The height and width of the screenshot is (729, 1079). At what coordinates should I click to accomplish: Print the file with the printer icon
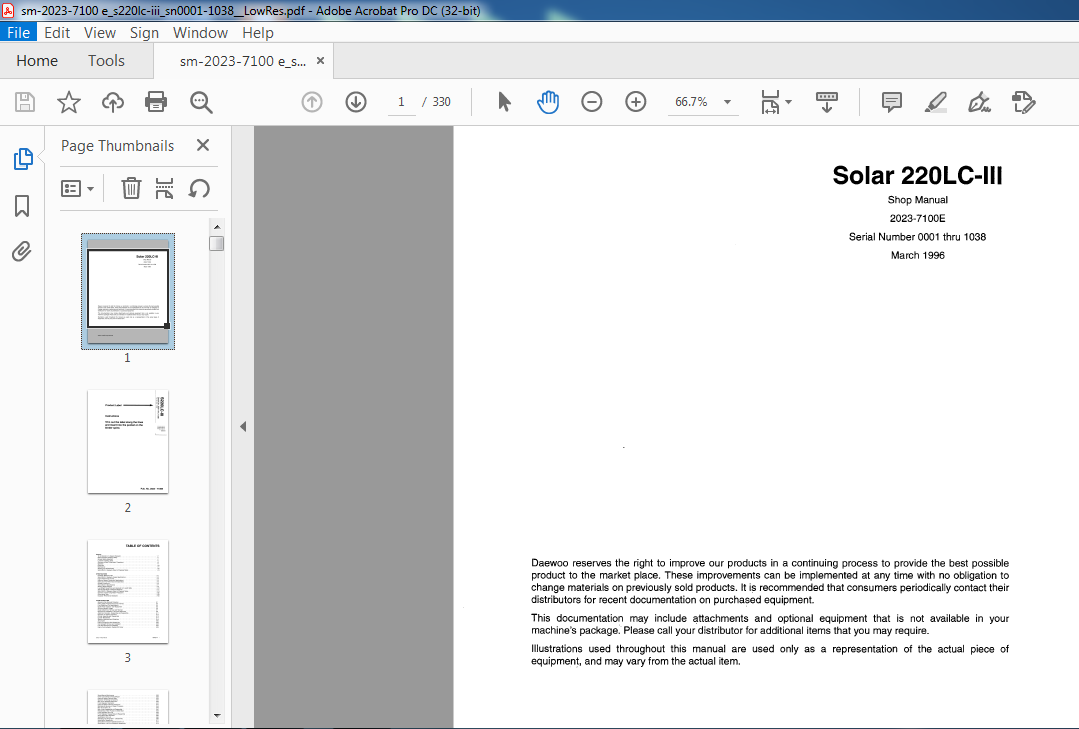tap(156, 102)
